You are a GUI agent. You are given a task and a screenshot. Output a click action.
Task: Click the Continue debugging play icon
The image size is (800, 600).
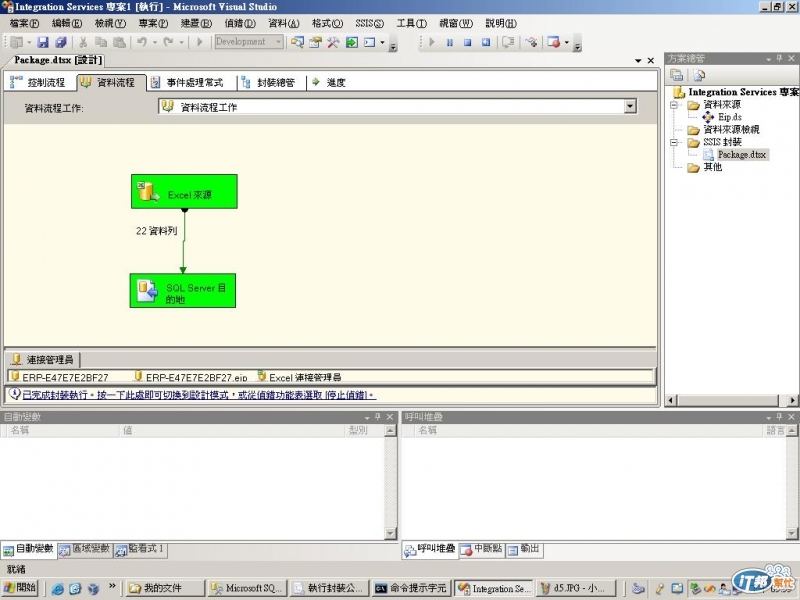coord(432,42)
